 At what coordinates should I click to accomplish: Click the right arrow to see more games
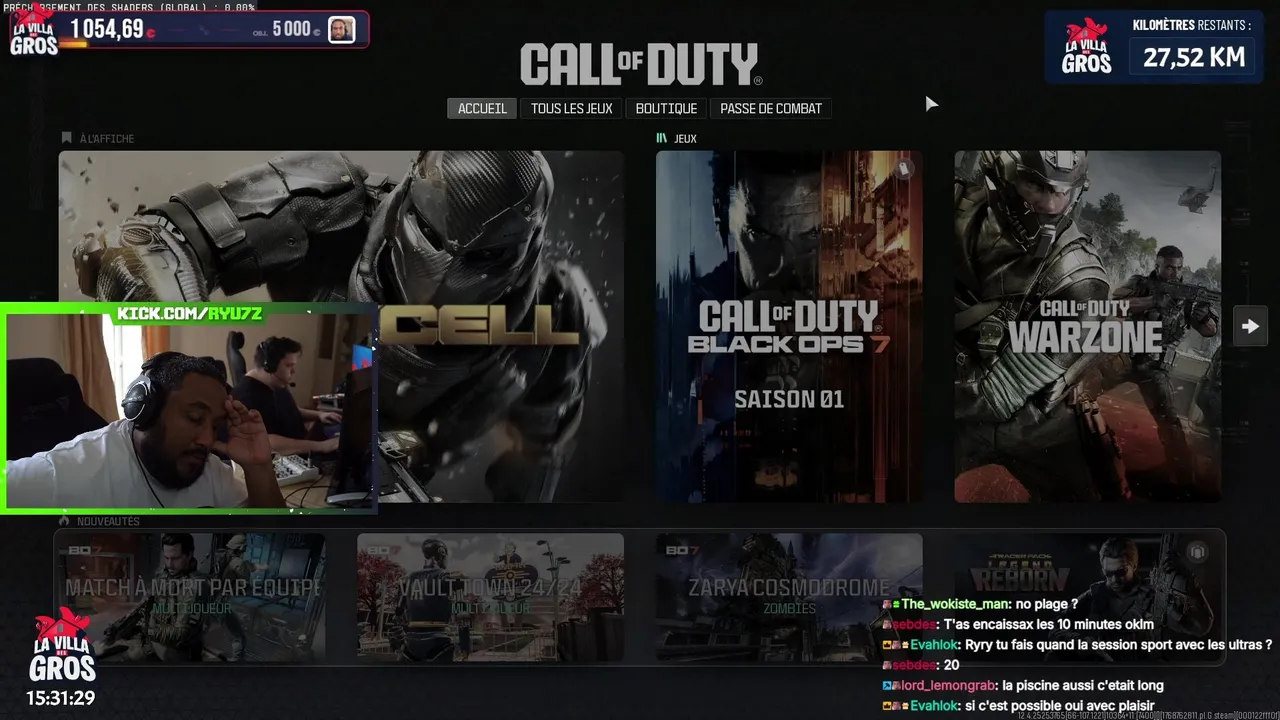(x=1250, y=326)
